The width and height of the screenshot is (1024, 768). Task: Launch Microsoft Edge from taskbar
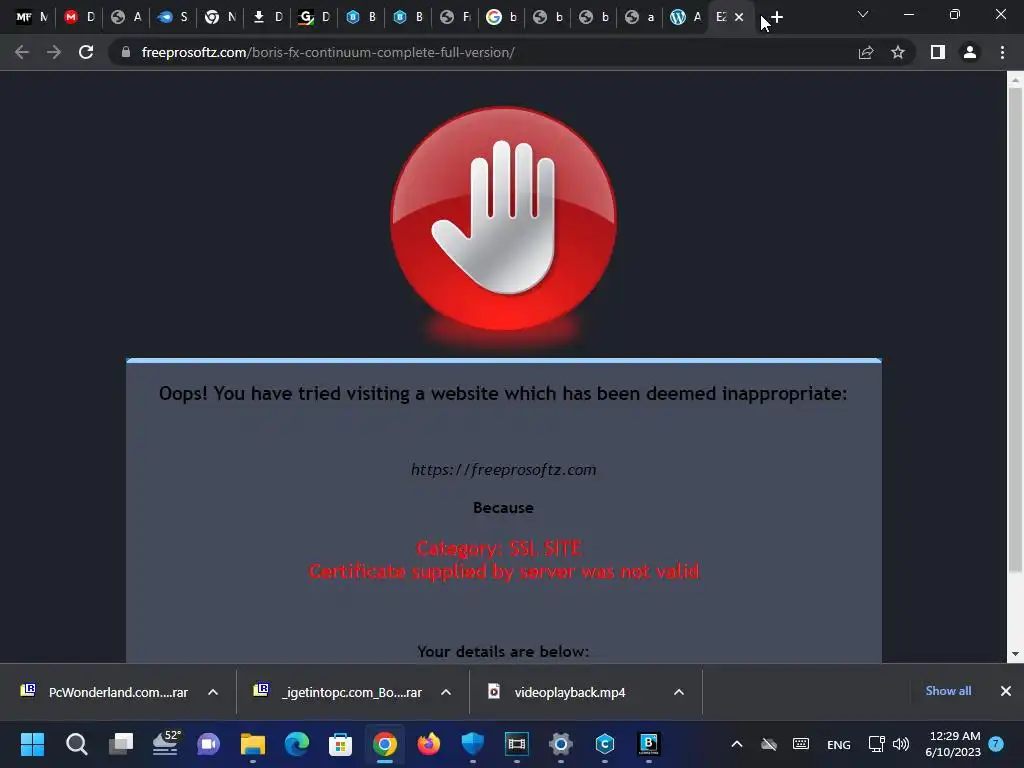[296, 744]
